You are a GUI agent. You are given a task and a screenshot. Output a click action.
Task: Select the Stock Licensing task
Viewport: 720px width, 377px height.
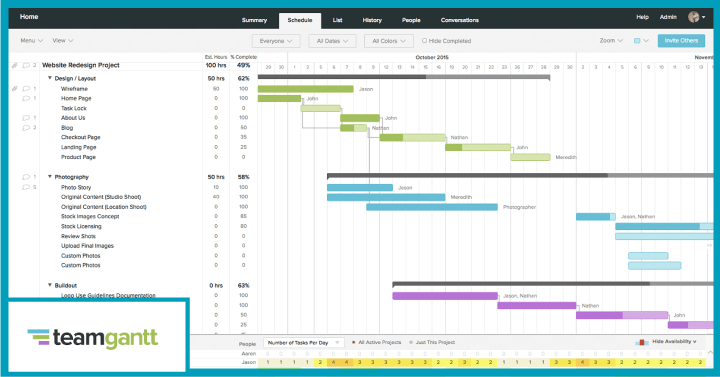[81, 226]
